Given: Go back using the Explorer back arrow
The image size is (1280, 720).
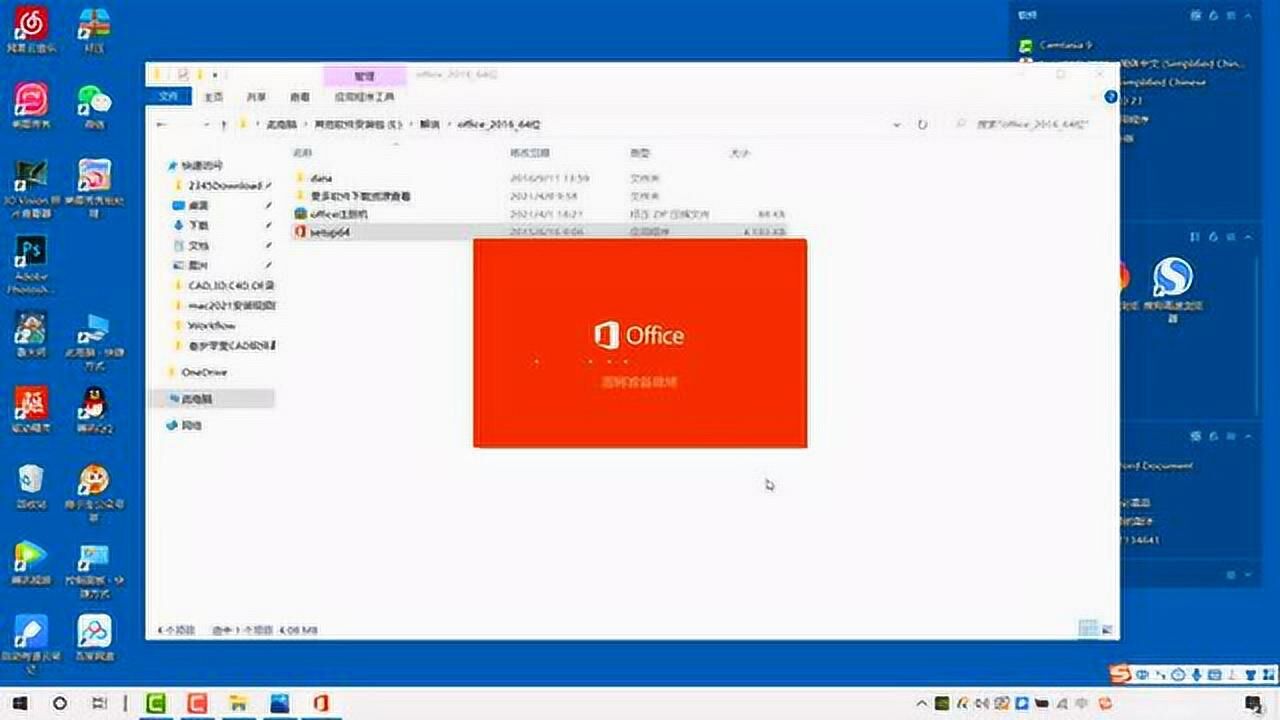Looking at the screenshot, I should (x=162, y=125).
